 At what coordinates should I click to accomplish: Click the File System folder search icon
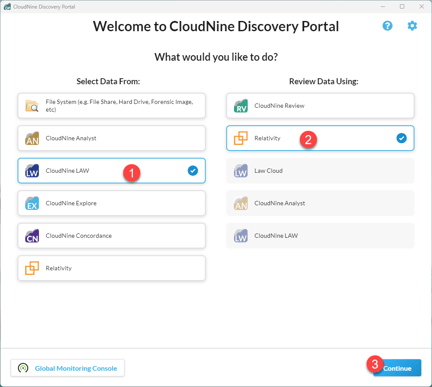[x=32, y=106]
